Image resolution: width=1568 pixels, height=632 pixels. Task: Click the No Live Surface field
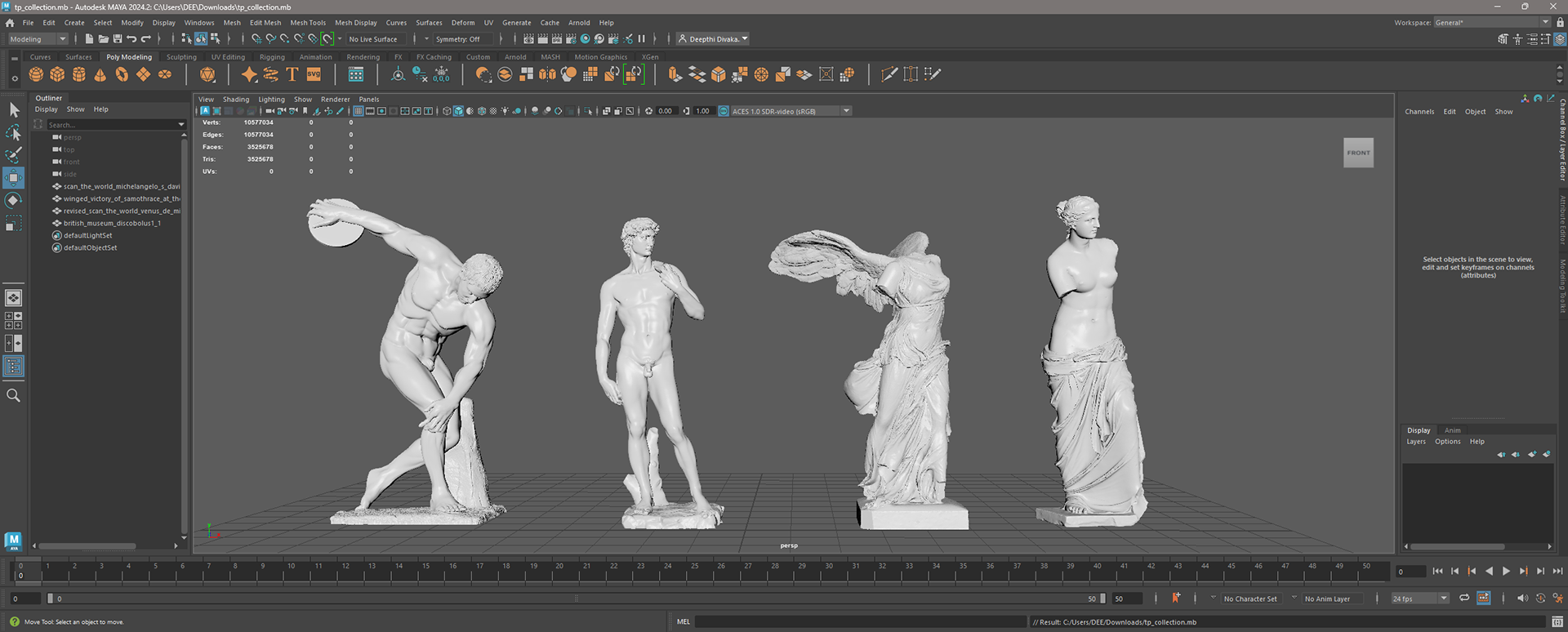[376, 39]
